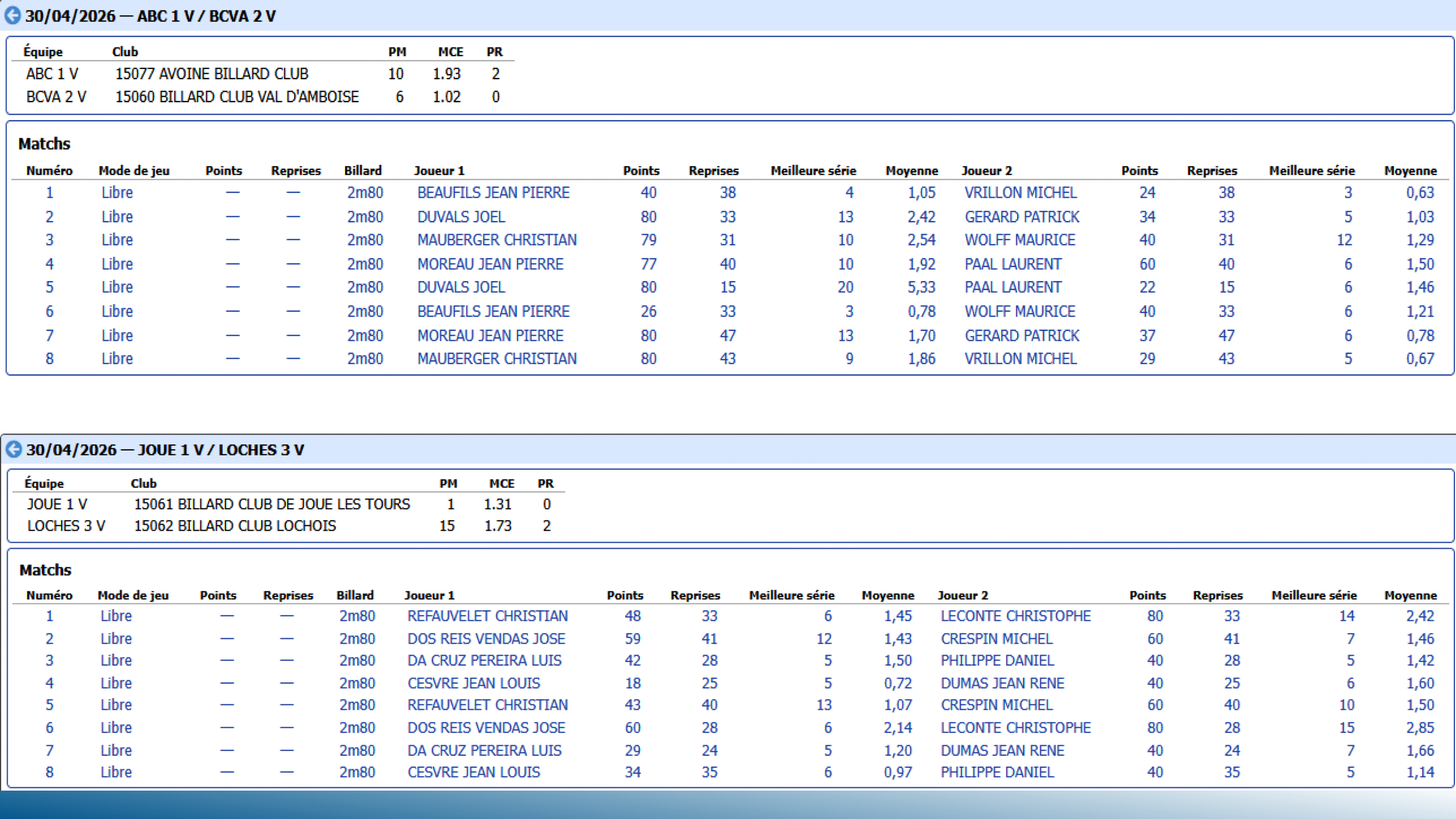Click CESVRE JEAN LOUIS in JOUE match 8
Screen dimensions: 1456x819
[x=474, y=773]
